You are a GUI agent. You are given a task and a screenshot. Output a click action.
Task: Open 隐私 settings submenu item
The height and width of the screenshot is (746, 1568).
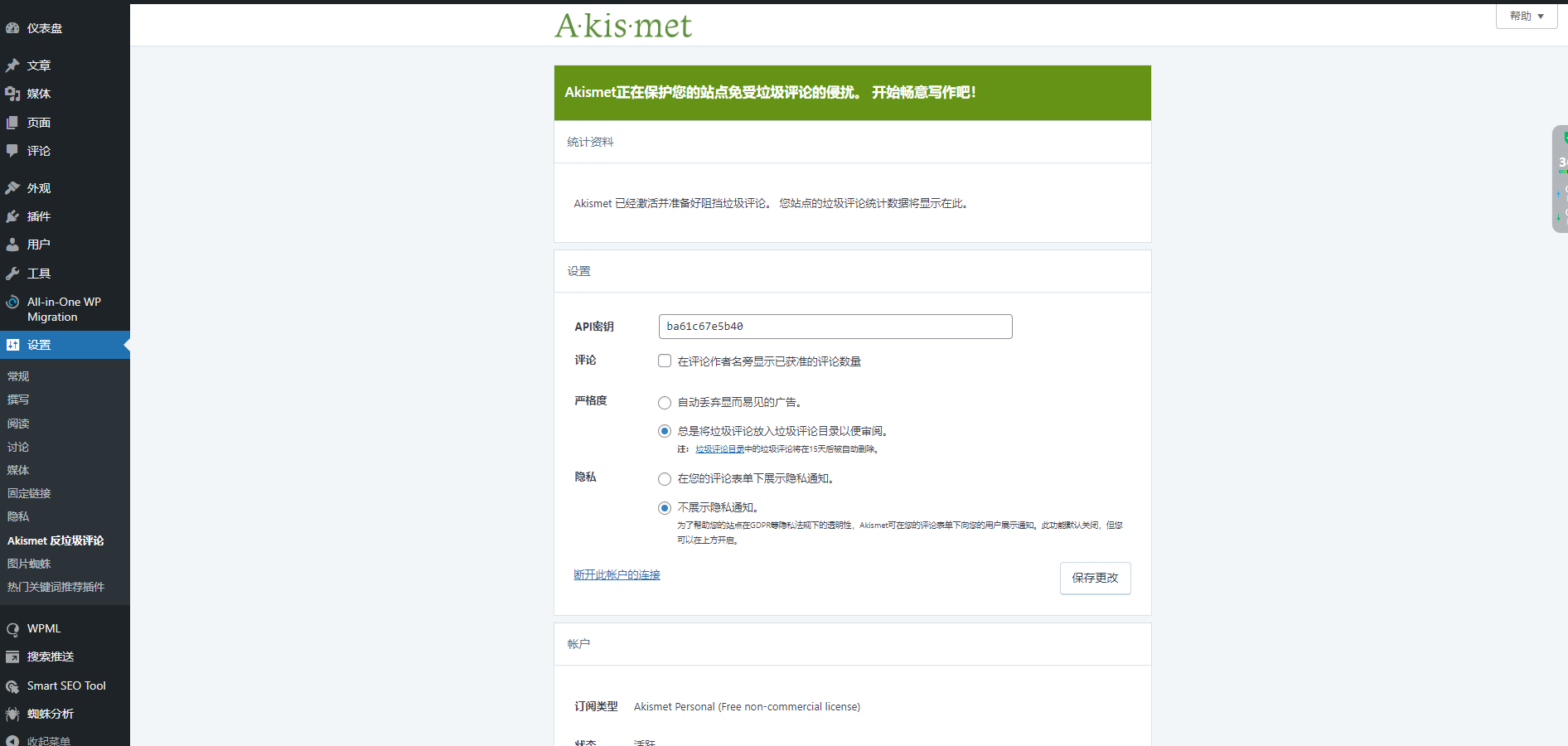18,516
